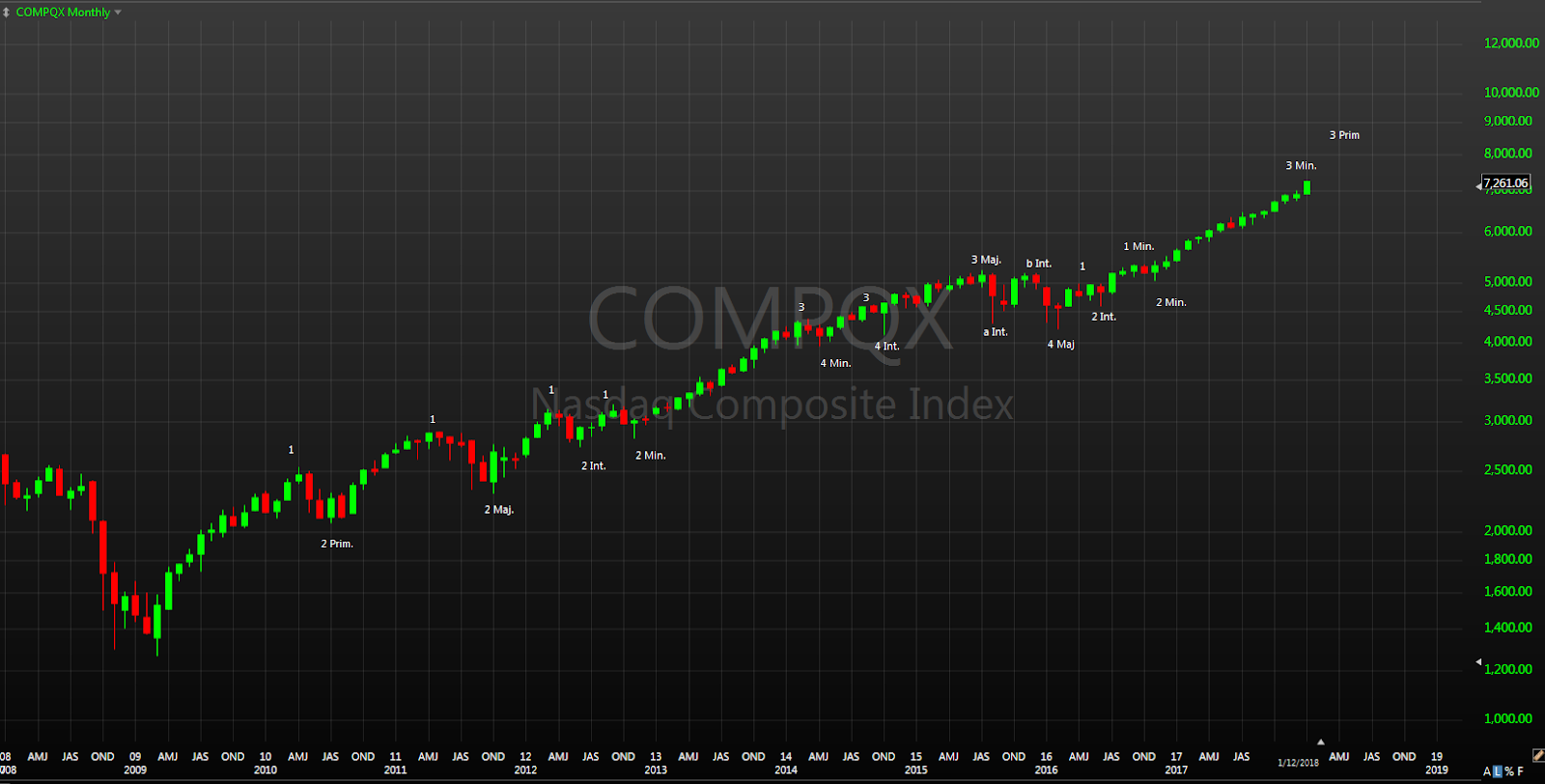The height and width of the screenshot is (784, 1545).
Task: Click the 6,000.00 price axis label
Action: 1508,232
